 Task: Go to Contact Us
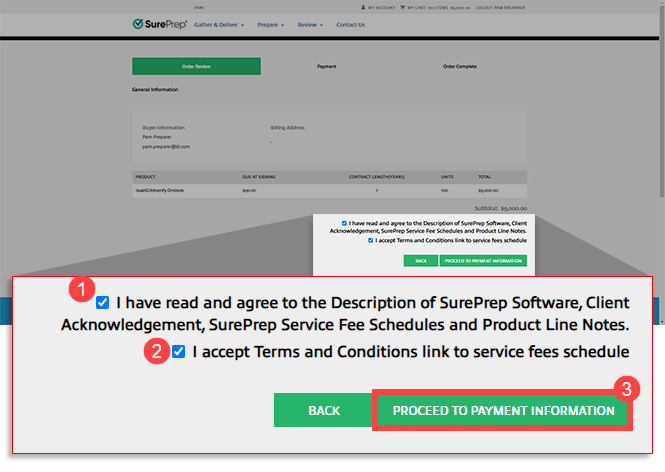click(x=350, y=25)
